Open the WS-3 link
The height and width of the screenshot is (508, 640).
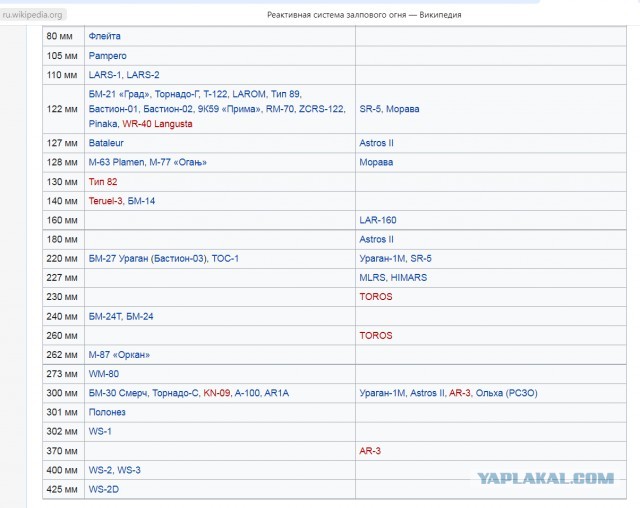point(129,470)
